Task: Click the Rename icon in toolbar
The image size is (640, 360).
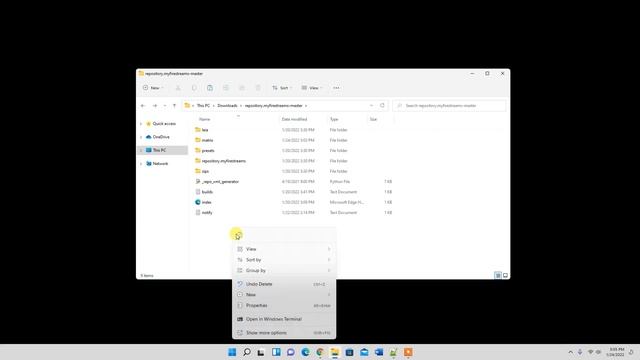Action: coord(226,88)
